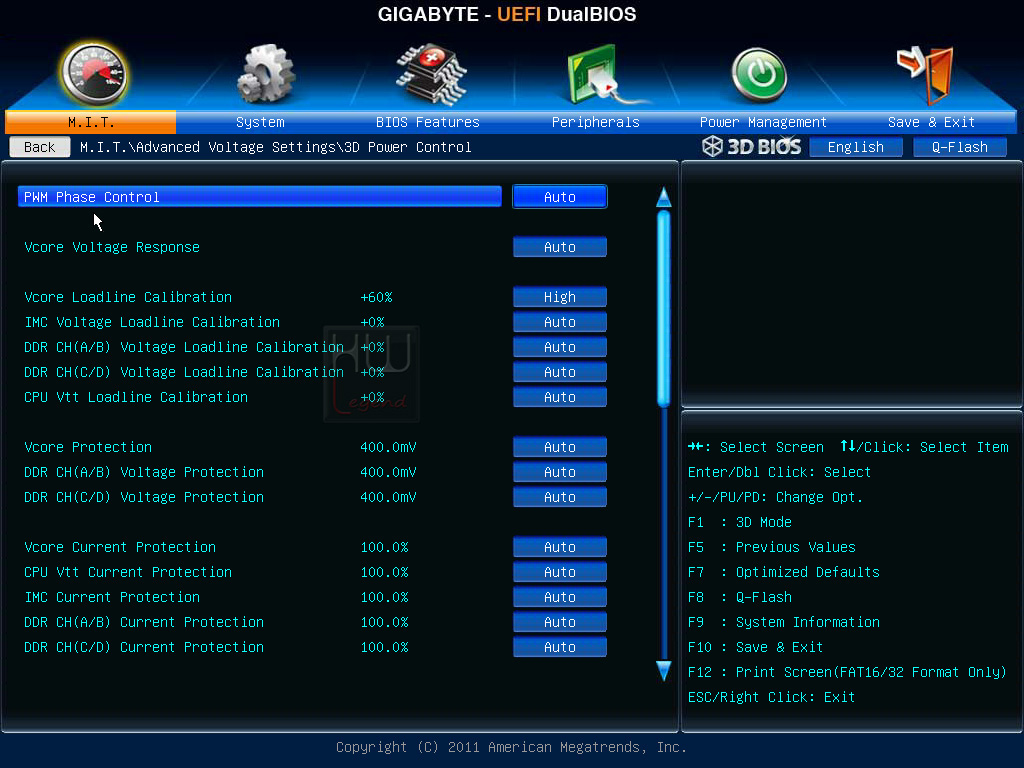1024x768 pixels.
Task: Open Vcore Voltage Response Auto option
Action: click(560, 247)
